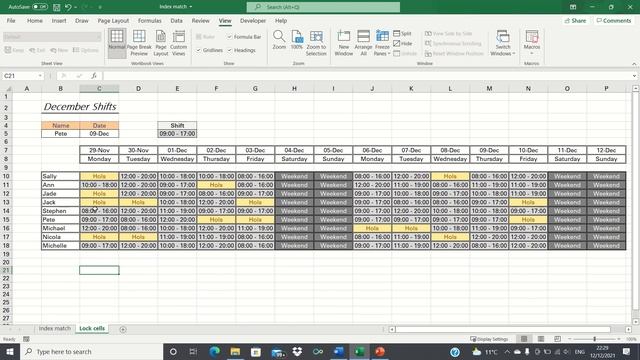640x360 pixels.
Task: Open Display Settings in status bar
Action: (489, 339)
